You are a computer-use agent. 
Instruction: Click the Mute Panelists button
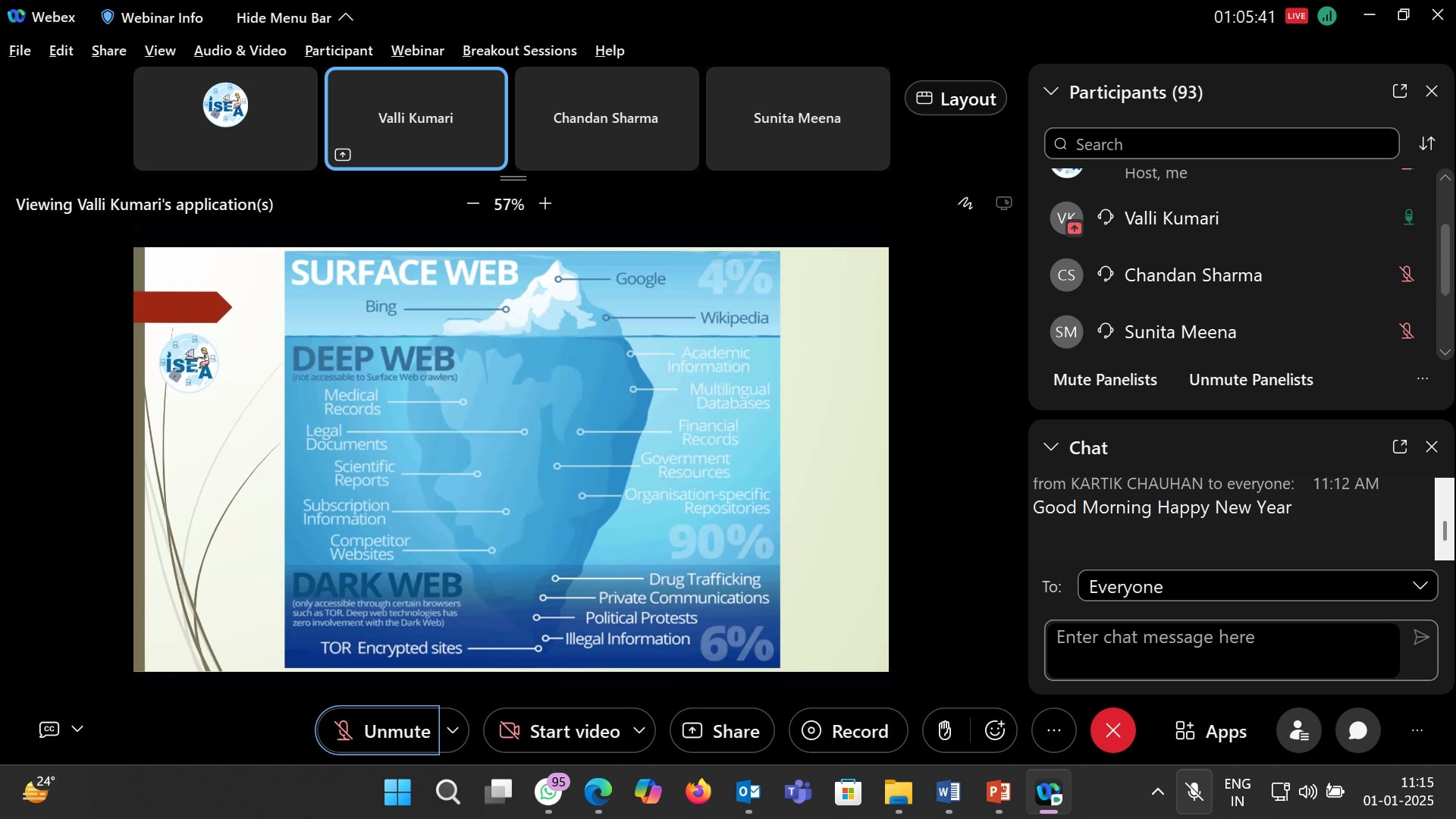(x=1105, y=380)
